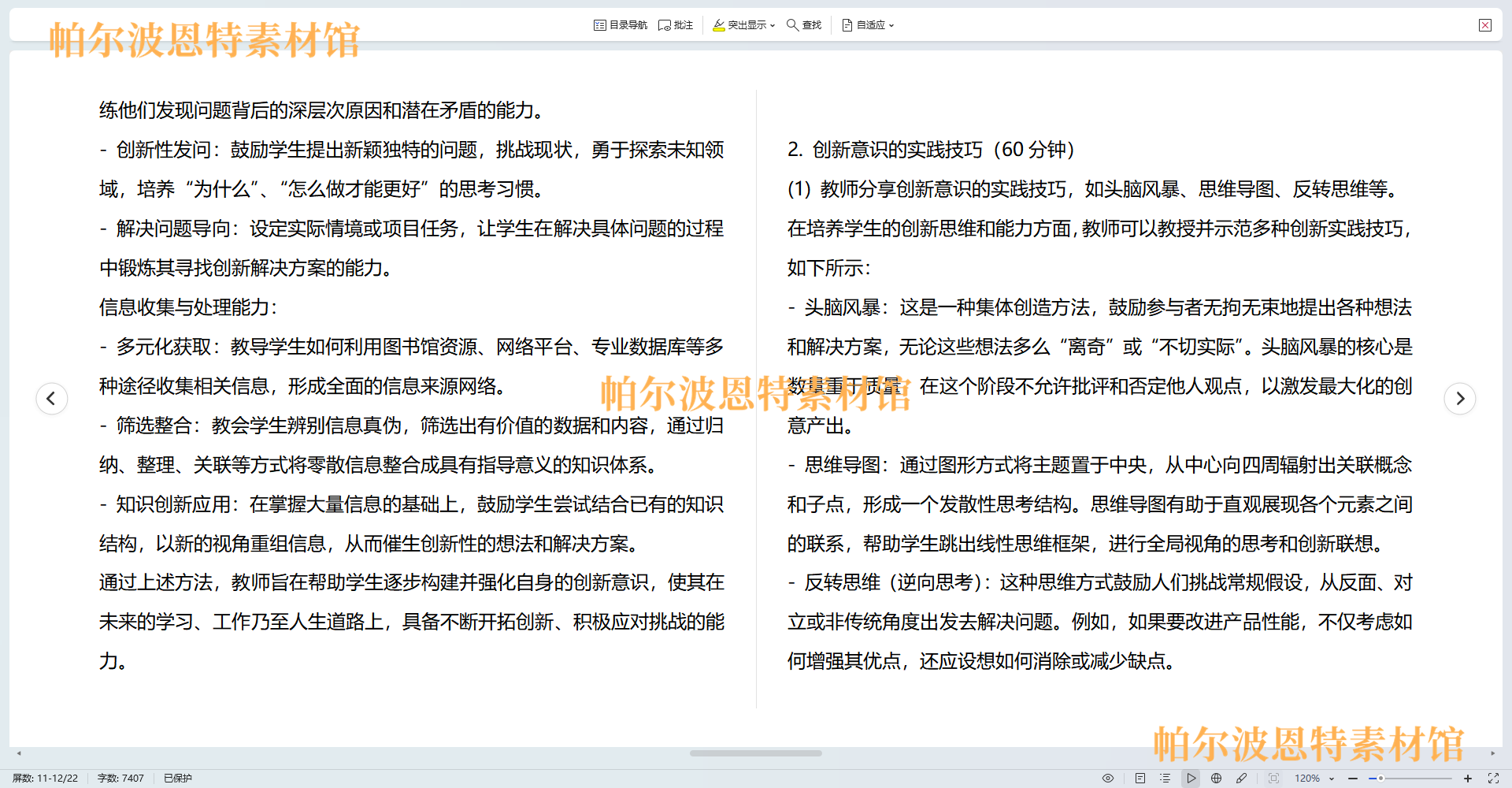Click the writing mode pen icon

[x=1242, y=778]
